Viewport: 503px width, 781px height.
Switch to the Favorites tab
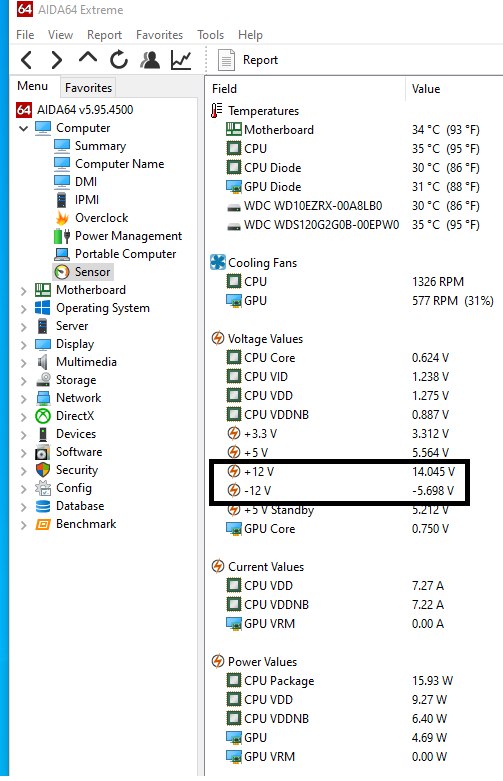tap(88, 88)
